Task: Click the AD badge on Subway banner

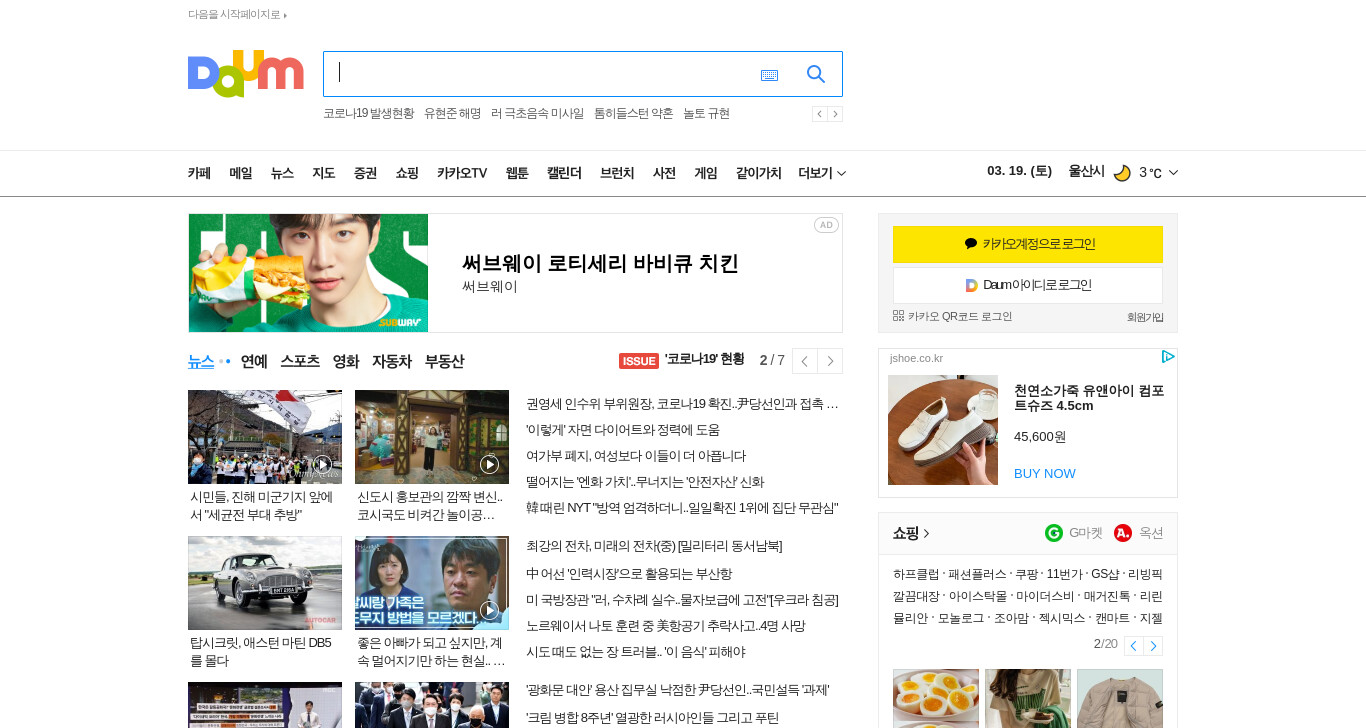Action: [826, 225]
